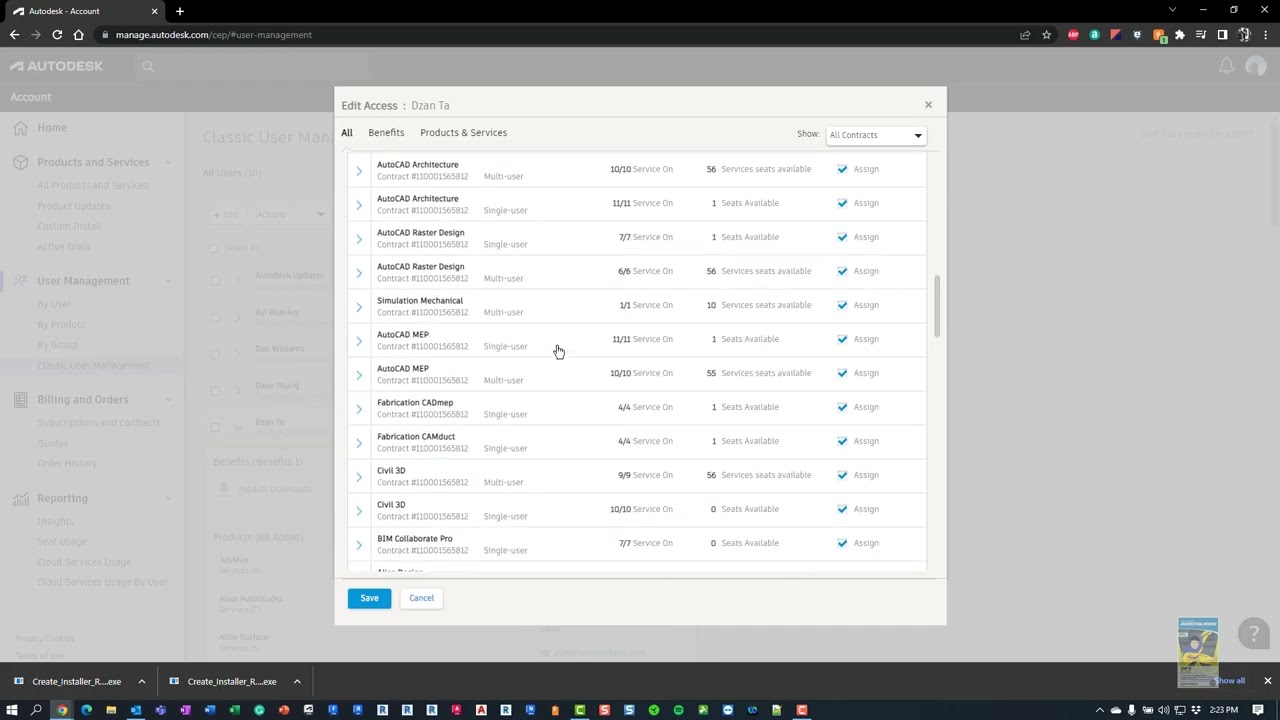Open Autodesk notifications bell
The width and height of the screenshot is (1280, 720).
click(1226, 66)
